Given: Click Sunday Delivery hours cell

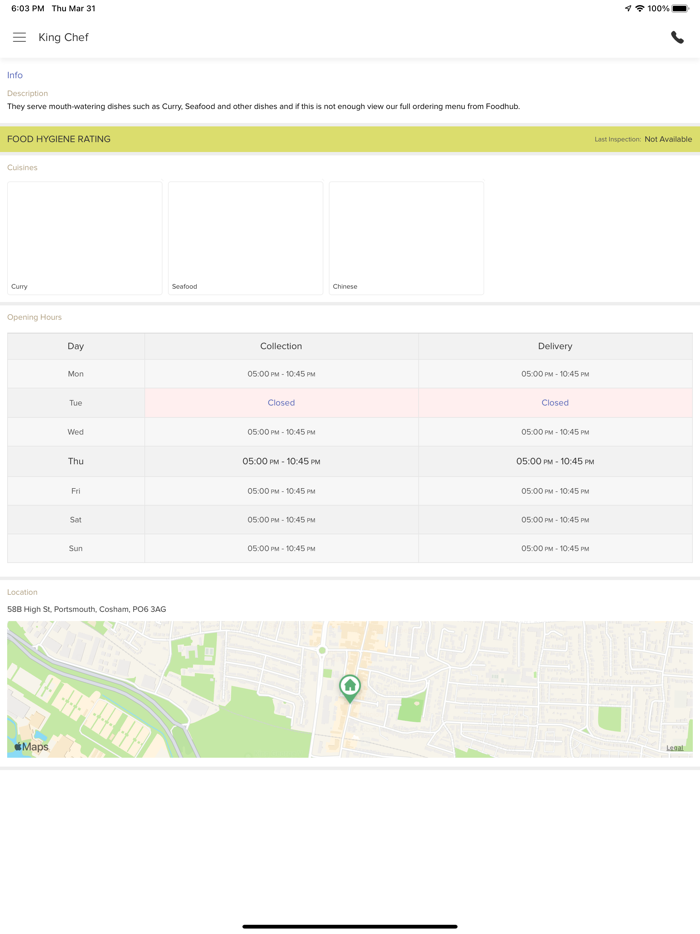Looking at the screenshot, I should [555, 549].
